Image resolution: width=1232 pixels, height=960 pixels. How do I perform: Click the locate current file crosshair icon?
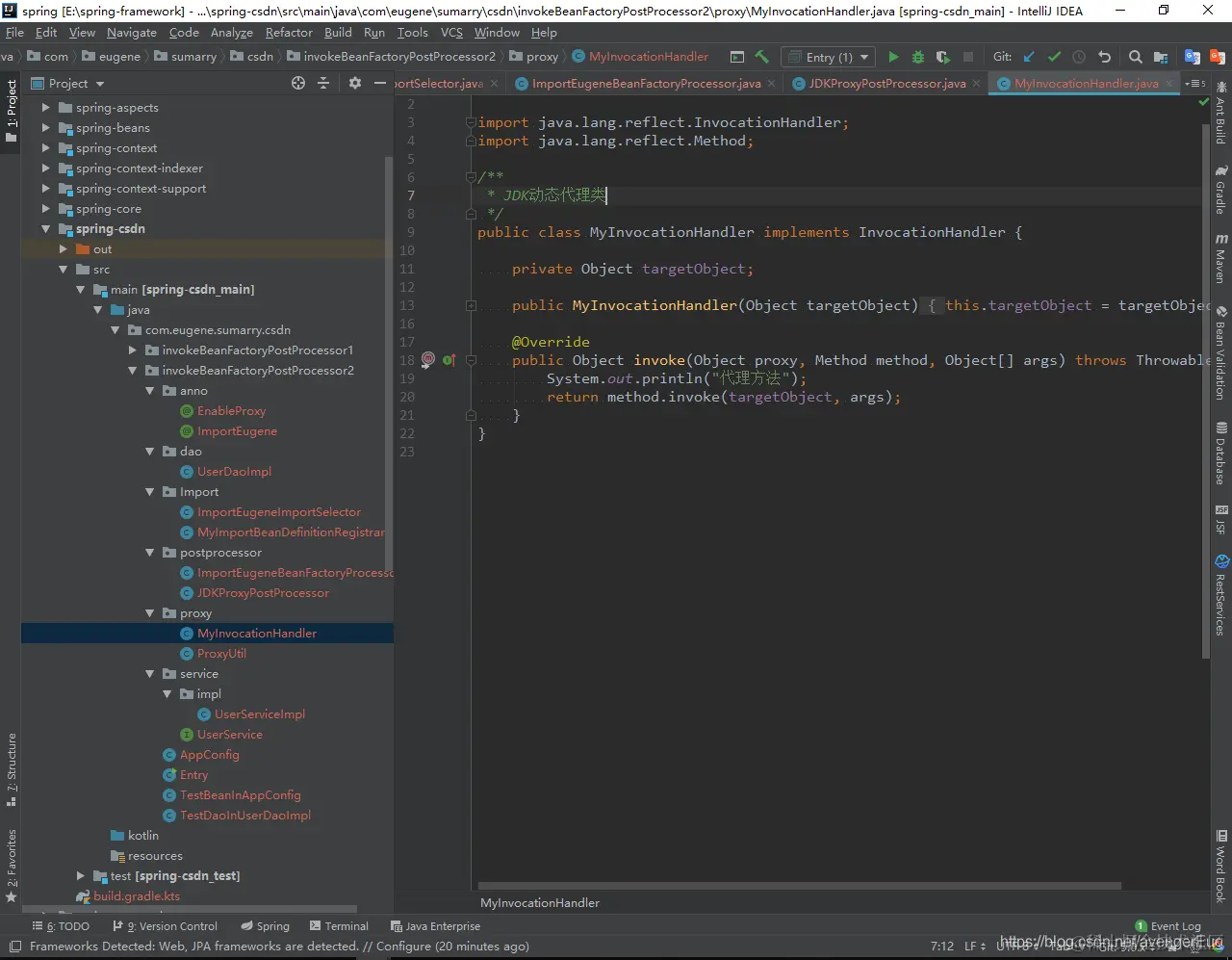[x=298, y=84]
